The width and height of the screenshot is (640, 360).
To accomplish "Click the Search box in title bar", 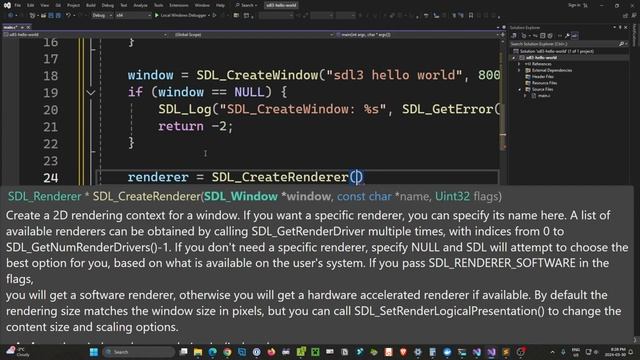I will [x=246, y=5].
